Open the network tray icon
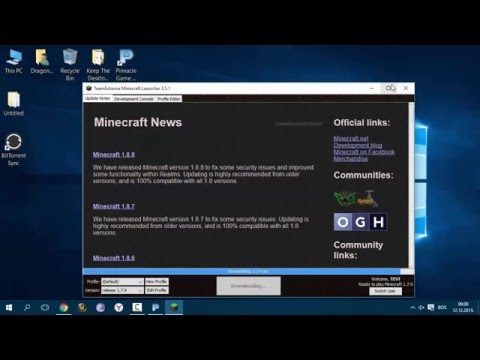The width and height of the screenshot is (480, 360). [x=431, y=307]
